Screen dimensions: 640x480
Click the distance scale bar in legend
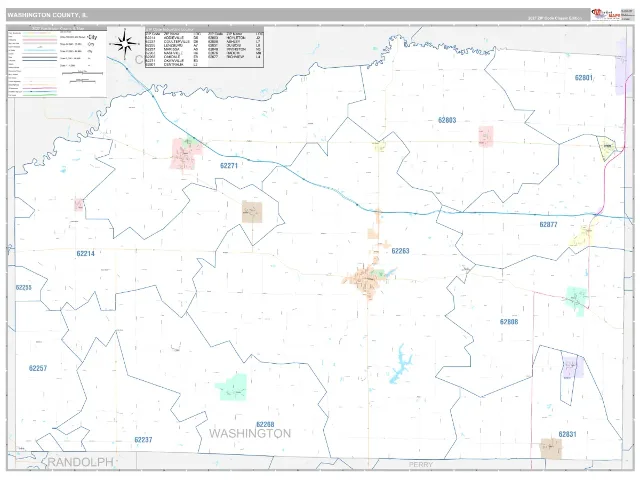[82, 73]
